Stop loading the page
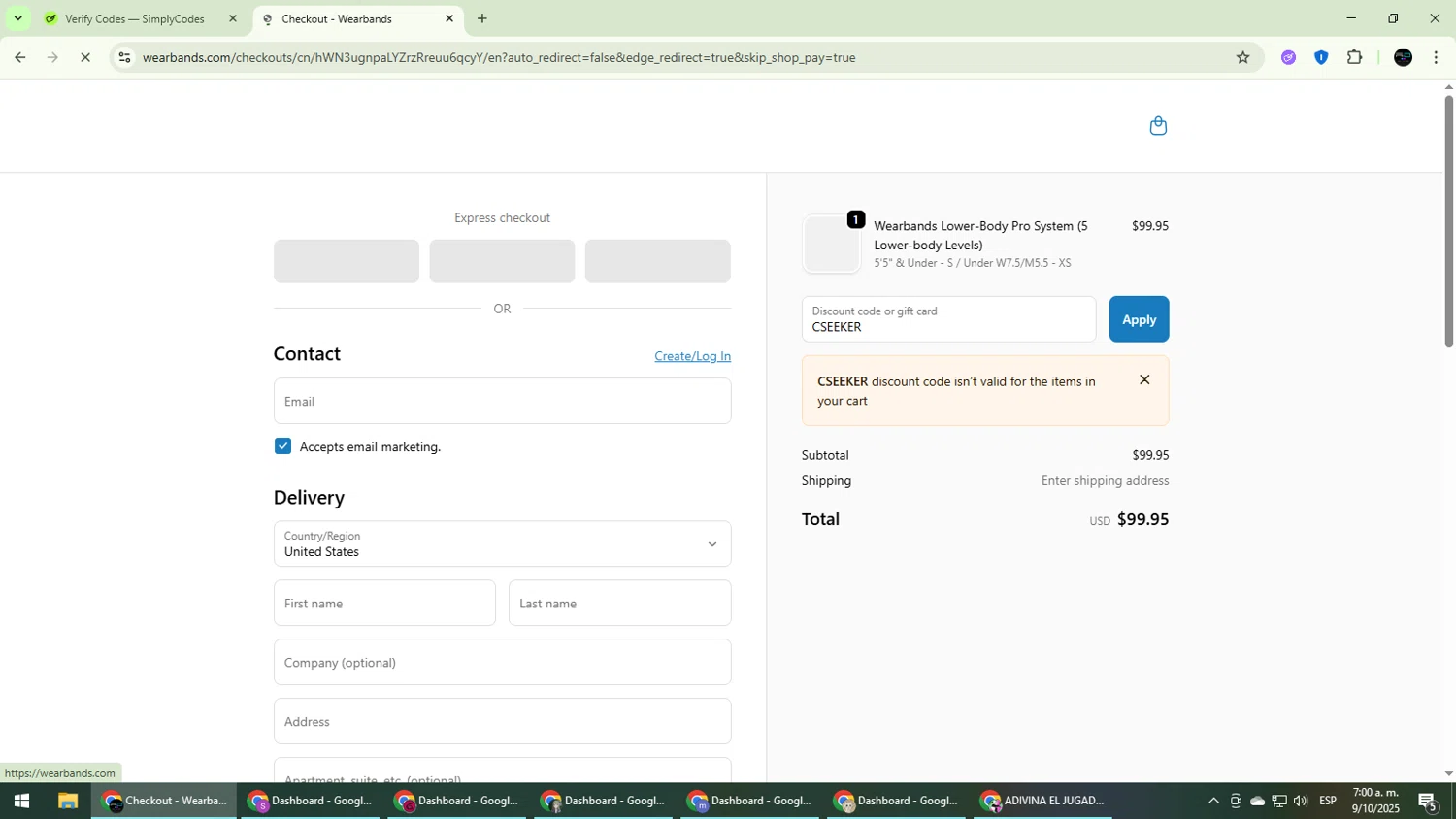This screenshot has height=819, width=1456. (x=85, y=57)
